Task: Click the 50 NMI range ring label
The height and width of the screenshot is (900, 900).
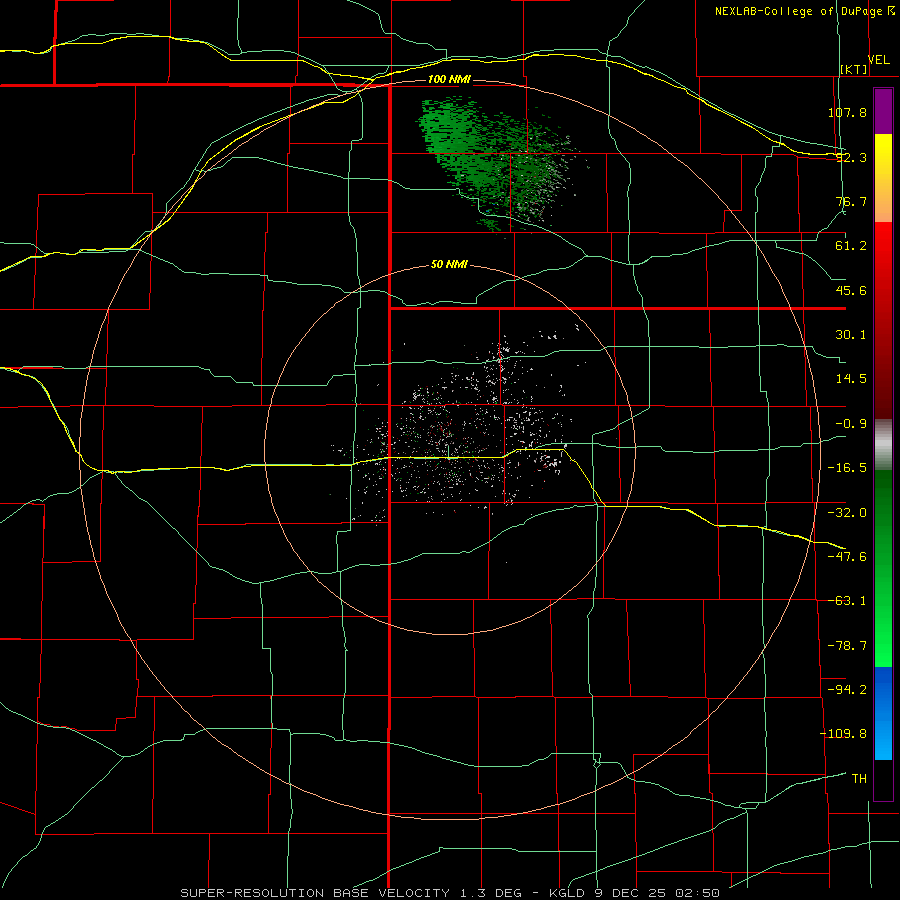Action: [x=449, y=264]
